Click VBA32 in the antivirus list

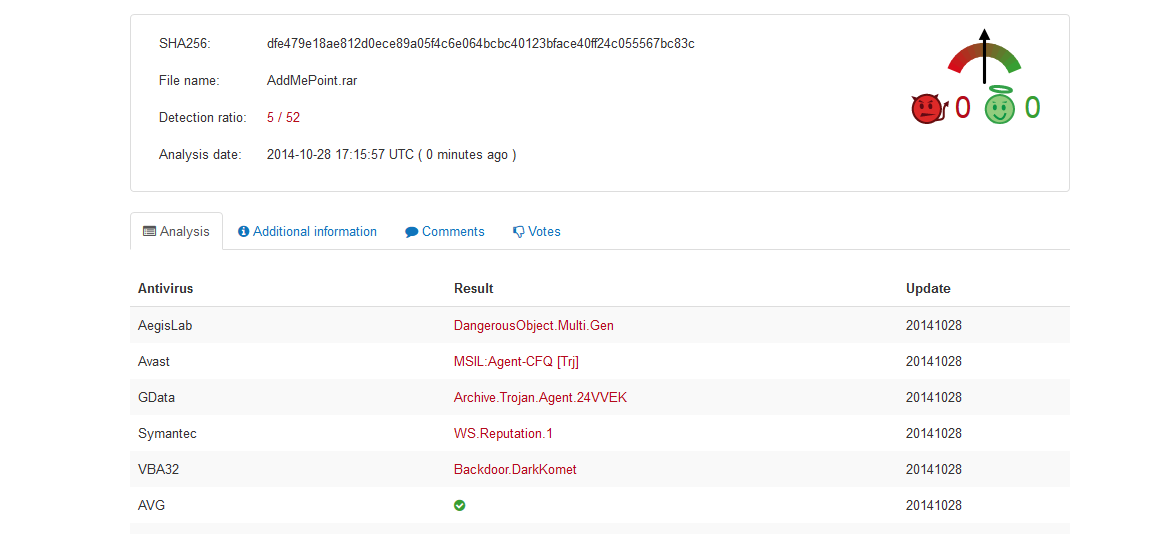pos(158,469)
